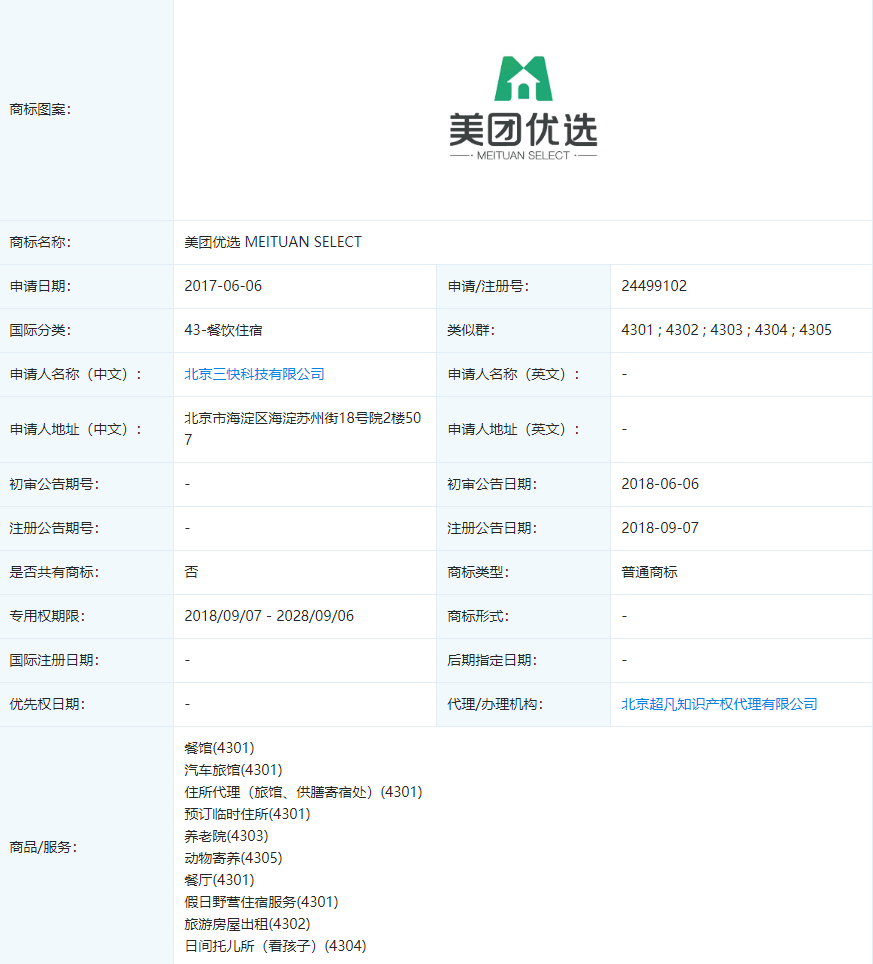
Task: Click the 申请/注册号 label
Action: pos(488,286)
